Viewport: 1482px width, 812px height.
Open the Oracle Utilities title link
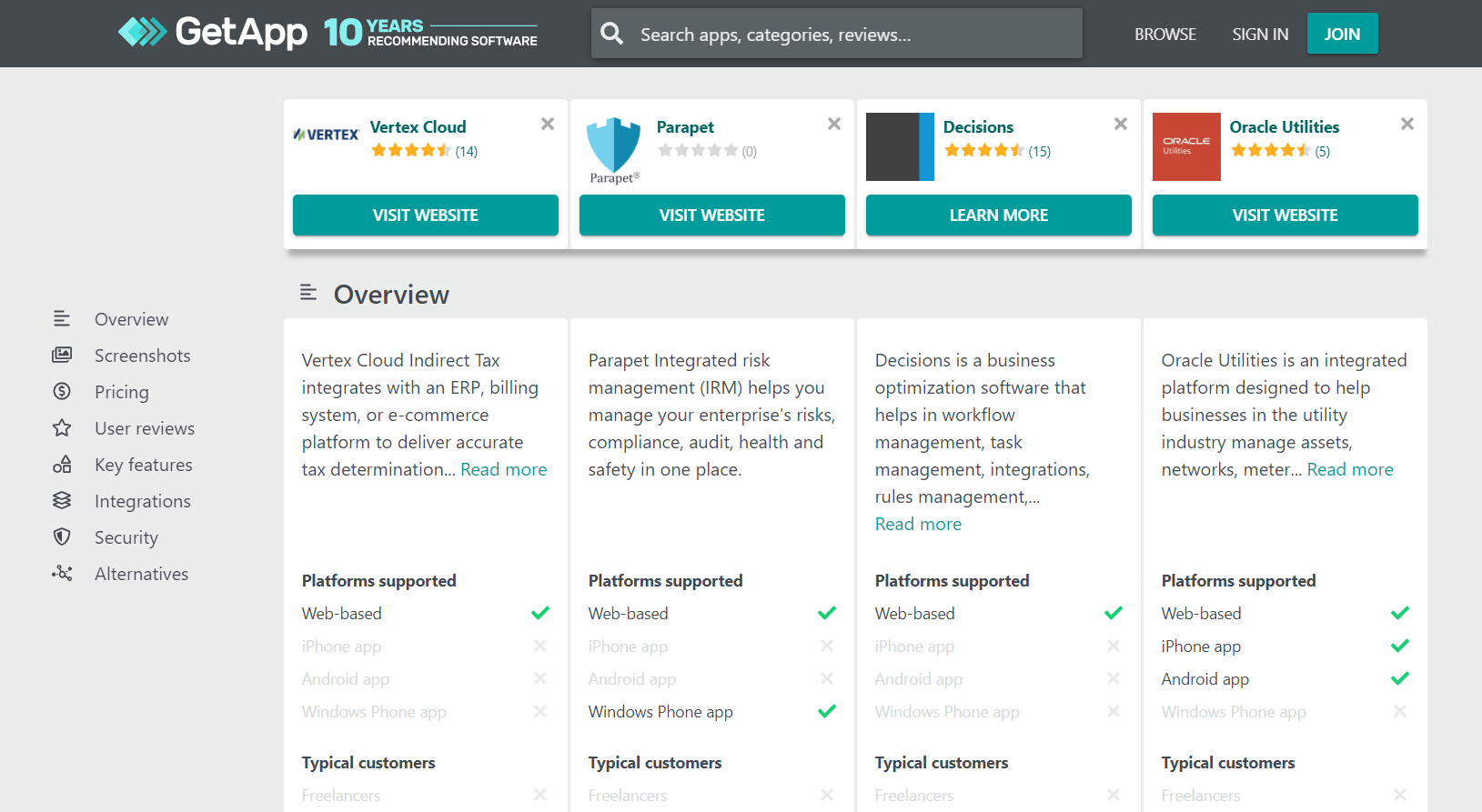1285,127
